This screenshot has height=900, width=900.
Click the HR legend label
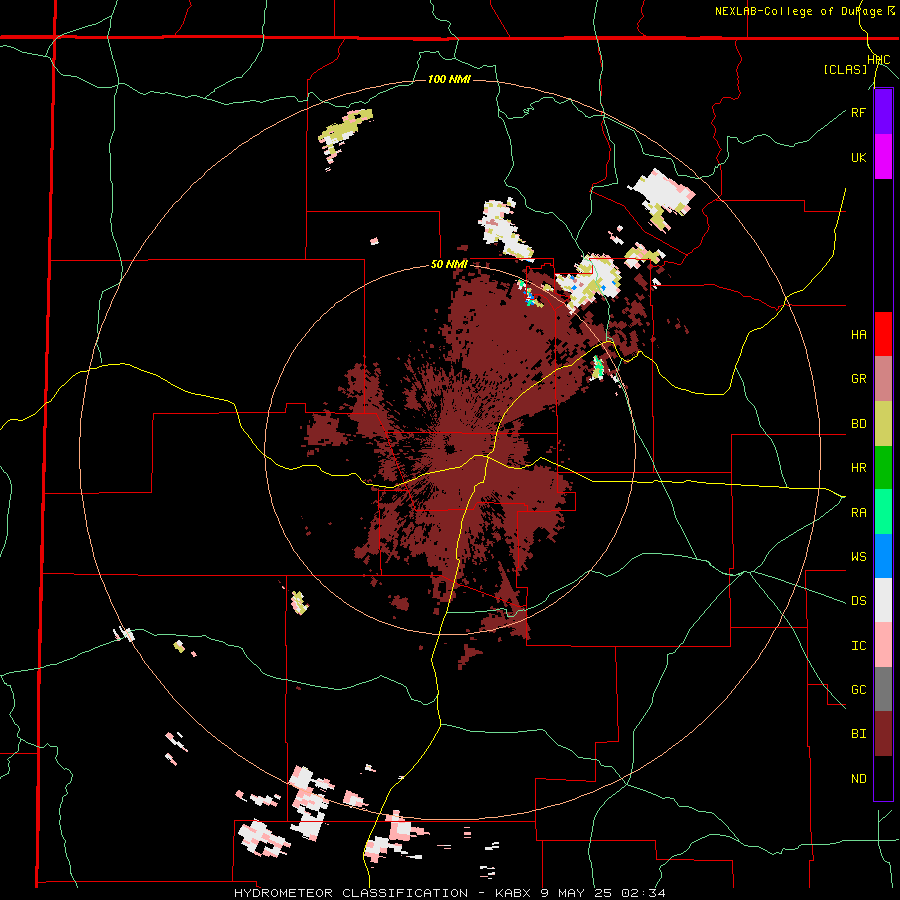[x=858, y=468]
